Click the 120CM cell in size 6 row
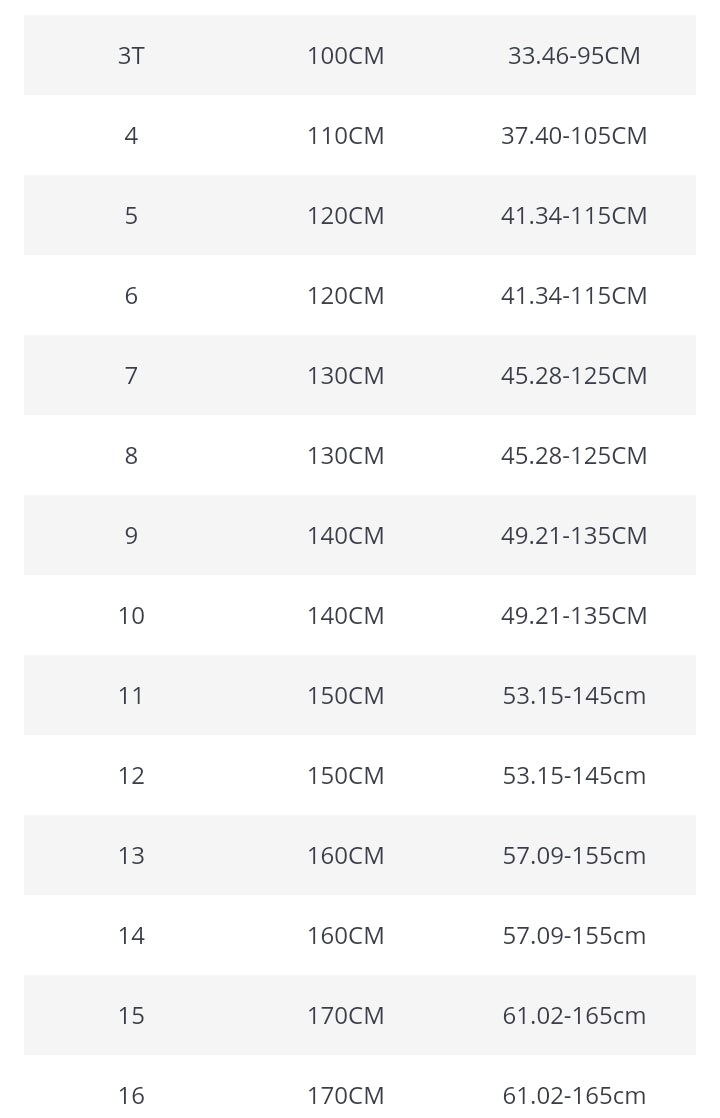The image size is (720, 1118). (345, 296)
